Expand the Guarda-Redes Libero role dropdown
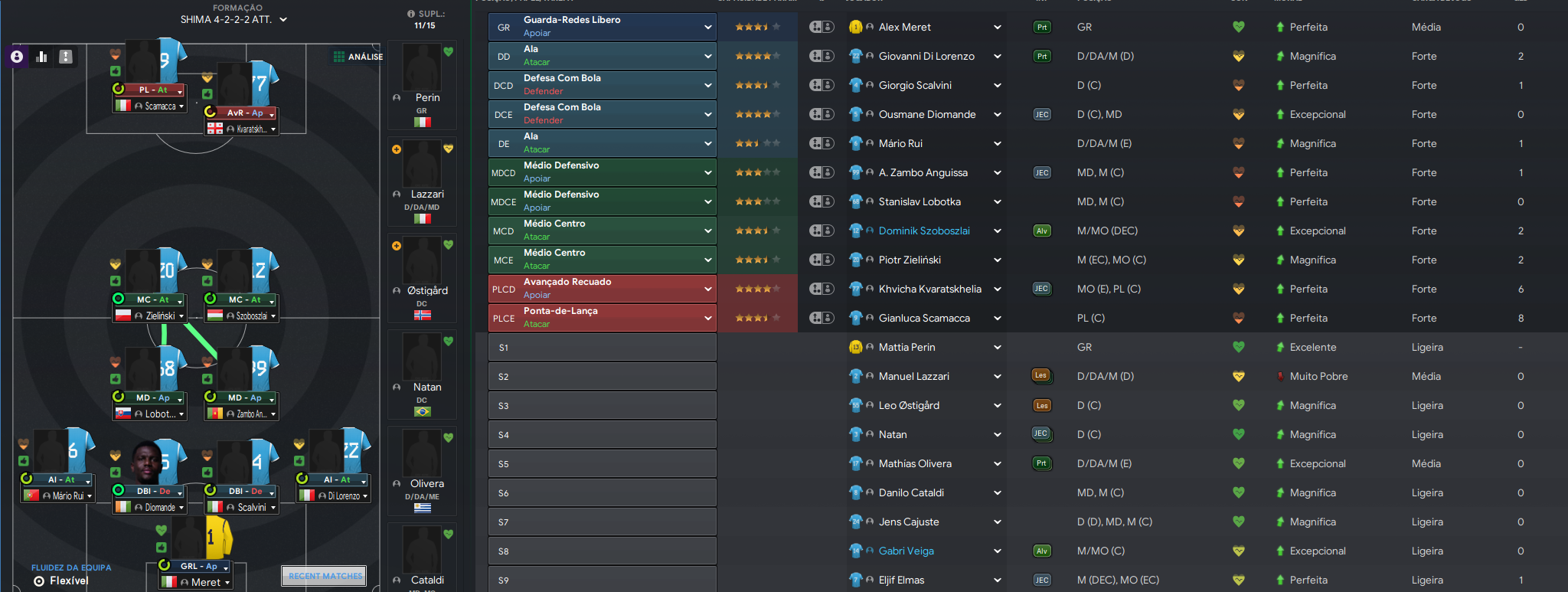1568x592 pixels. [707, 27]
